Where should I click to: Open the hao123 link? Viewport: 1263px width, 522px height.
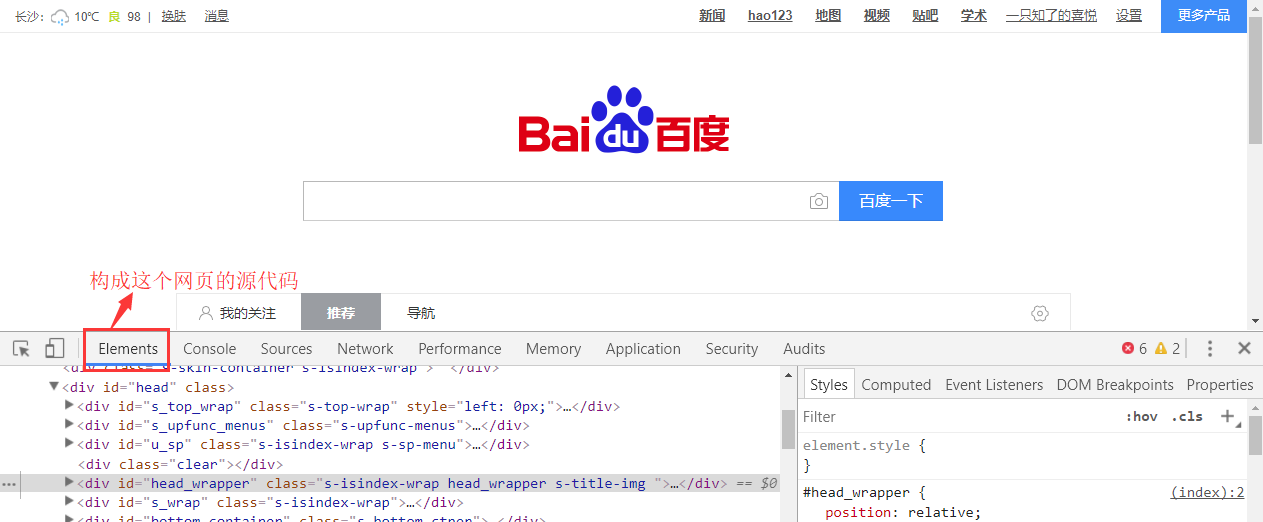pyautogui.click(x=769, y=15)
